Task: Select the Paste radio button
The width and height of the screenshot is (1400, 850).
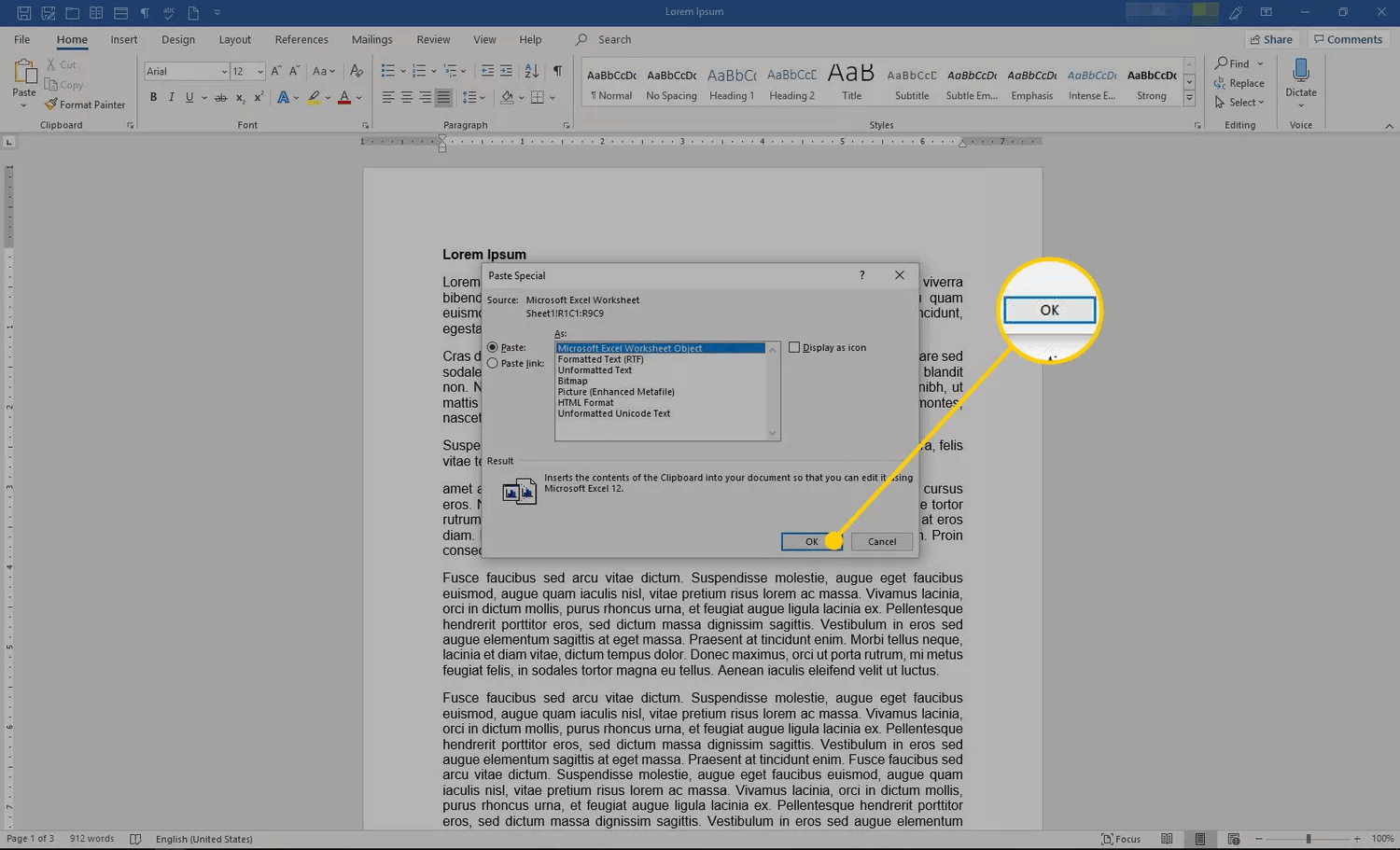Action: 493,347
